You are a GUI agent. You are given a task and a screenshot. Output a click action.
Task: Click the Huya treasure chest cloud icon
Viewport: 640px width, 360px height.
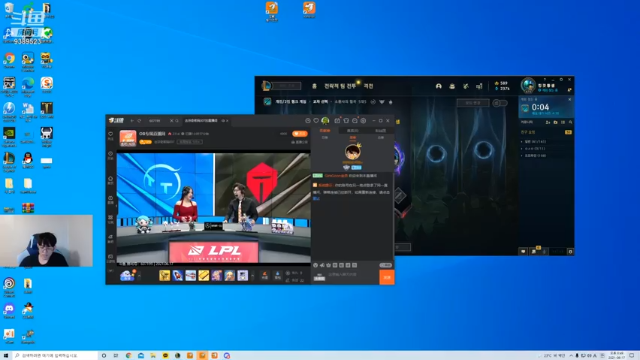point(127,276)
